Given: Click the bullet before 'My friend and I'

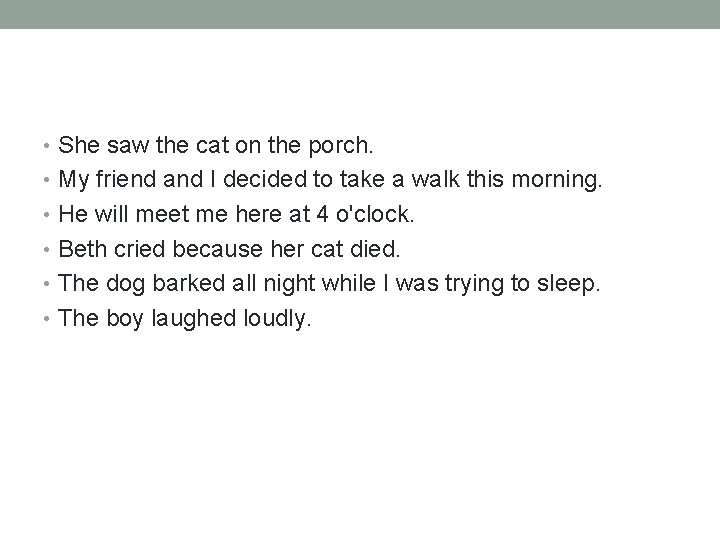Looking at the screenshot, I should pos(49,182).
